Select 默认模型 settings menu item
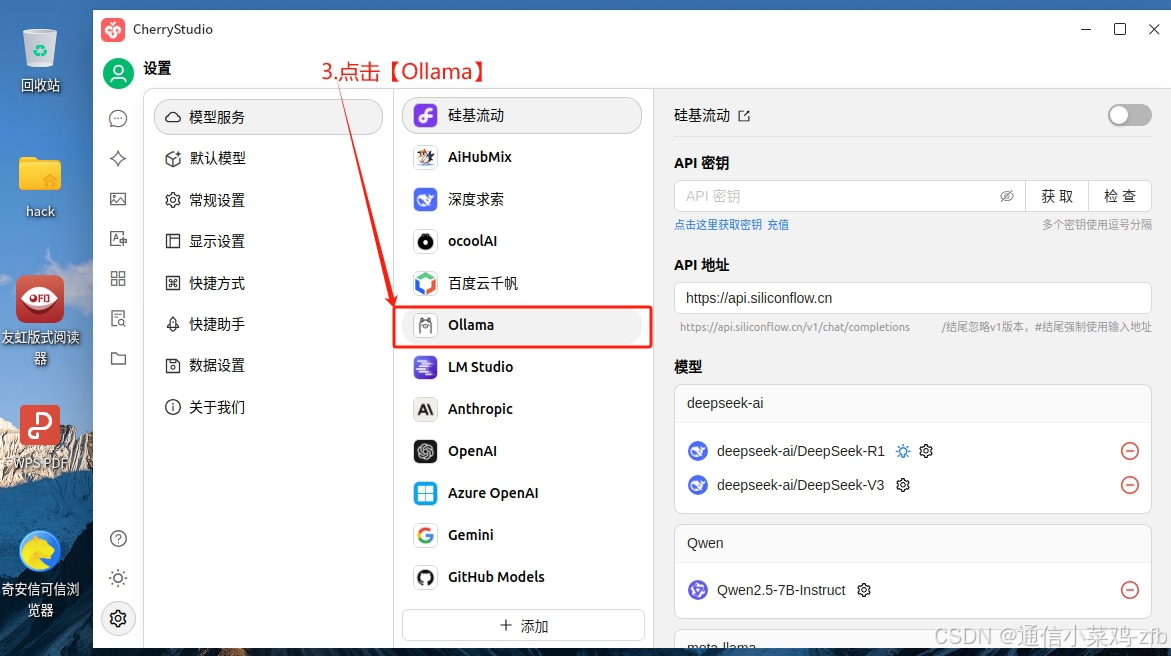Image resolution: width=1171 pixels, height=656 pixels. [268, 158]
